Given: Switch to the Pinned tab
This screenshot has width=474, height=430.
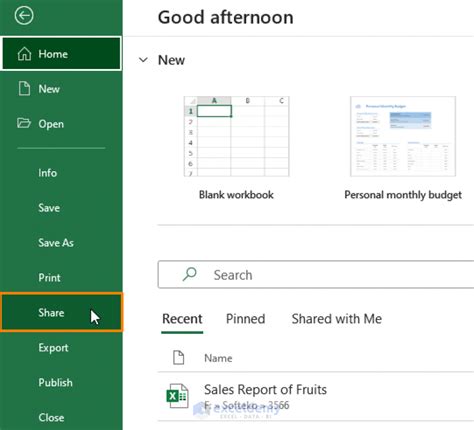Looking at the screenshot, I should (245, 319).
